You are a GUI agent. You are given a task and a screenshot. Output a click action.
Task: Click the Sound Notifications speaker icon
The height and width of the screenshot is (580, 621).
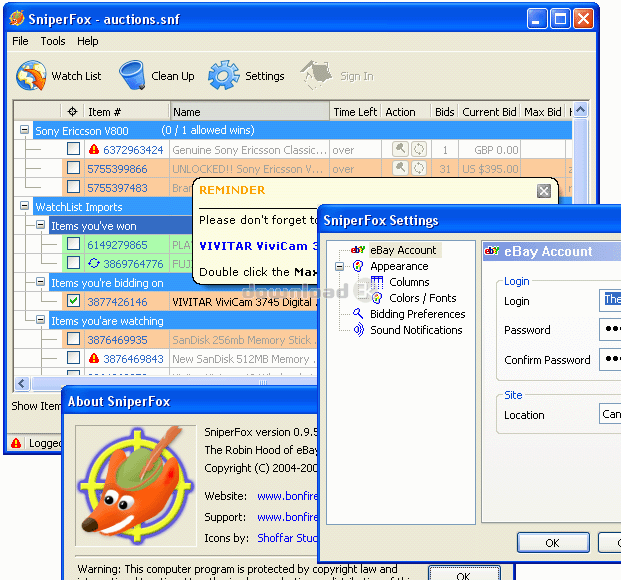tap(358, 330)
